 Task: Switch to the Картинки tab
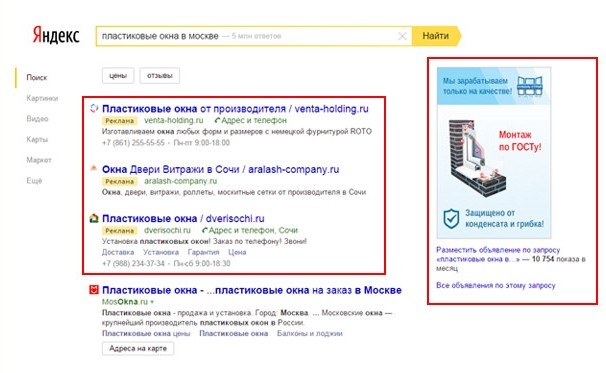coord(42,98)
